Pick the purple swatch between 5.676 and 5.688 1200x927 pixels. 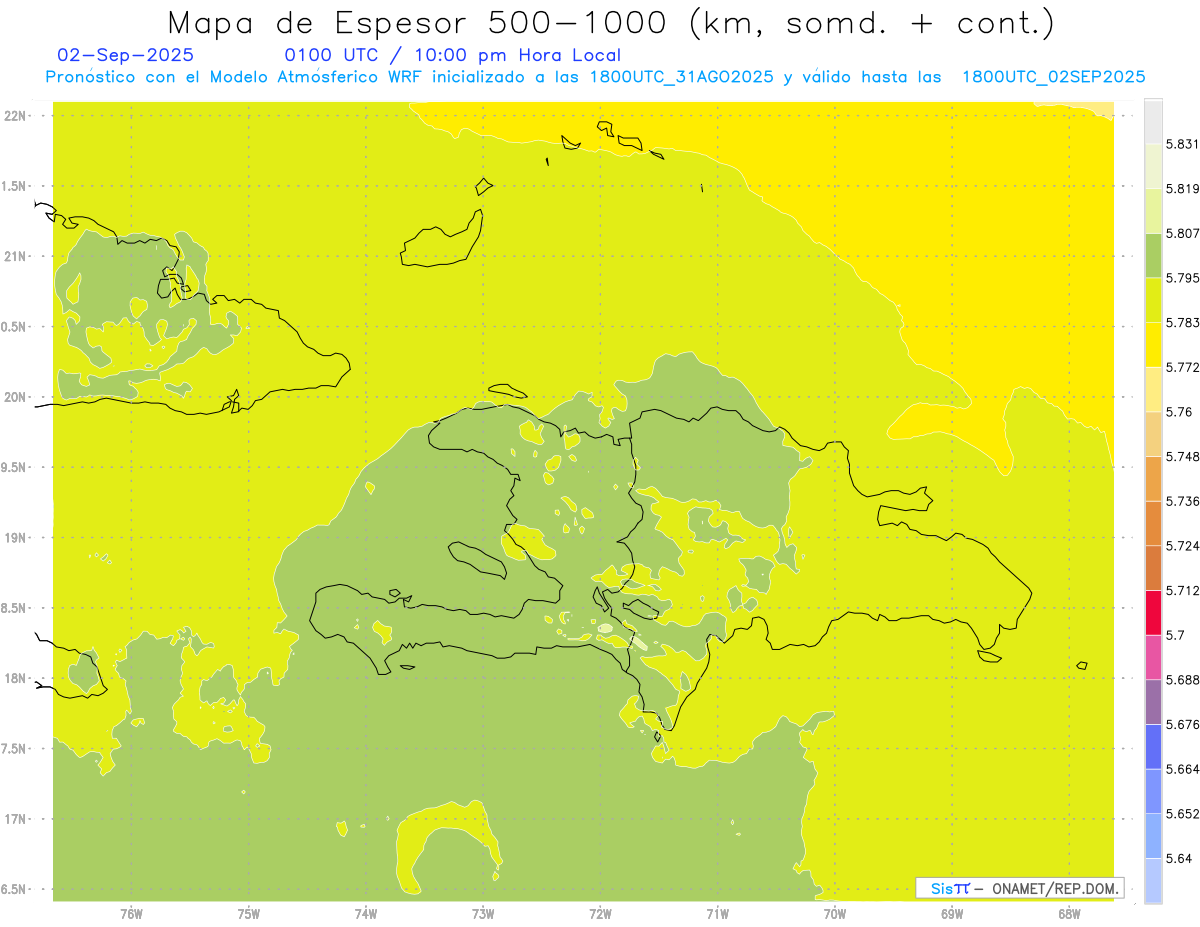1153,701
